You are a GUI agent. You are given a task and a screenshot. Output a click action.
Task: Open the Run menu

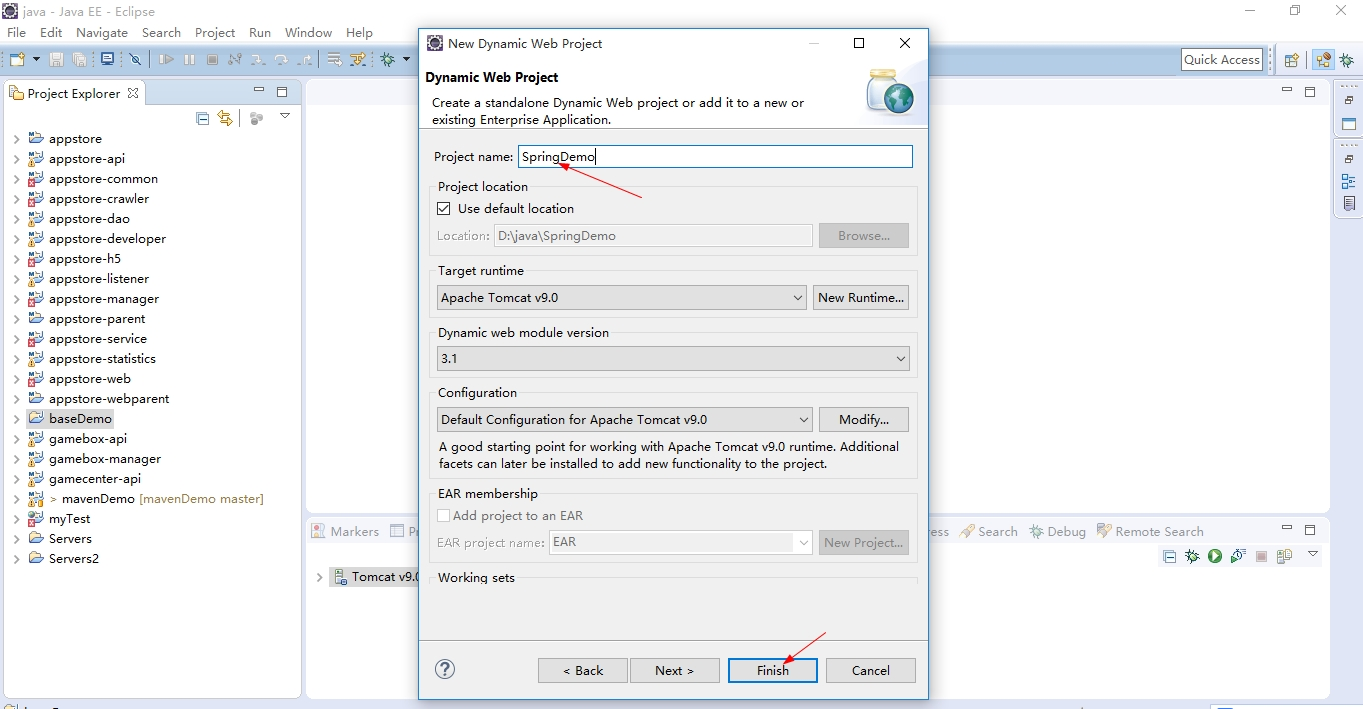[x=260, y=33]
